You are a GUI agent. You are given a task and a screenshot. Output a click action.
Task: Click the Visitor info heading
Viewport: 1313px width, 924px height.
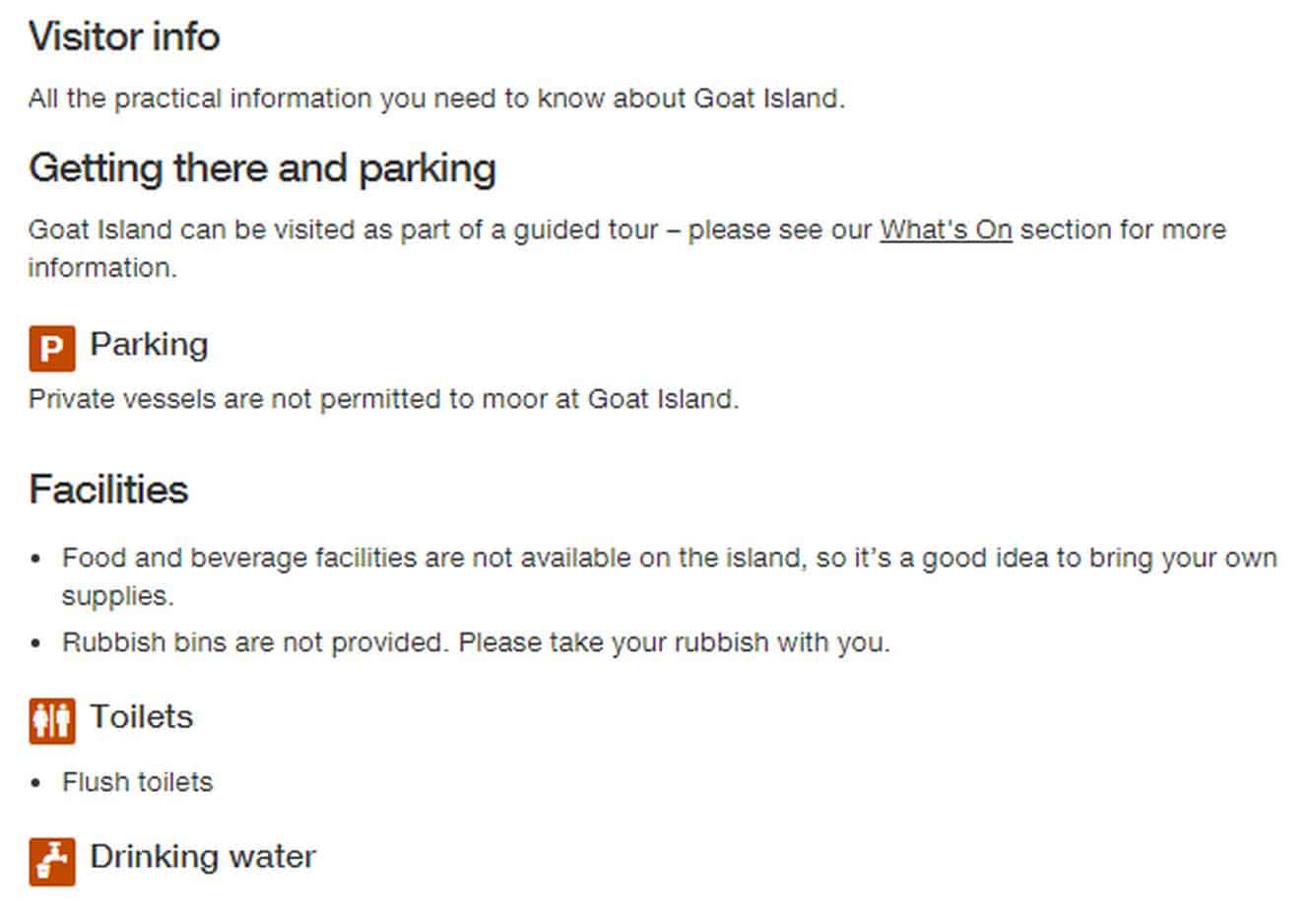(x=124, y=37)
